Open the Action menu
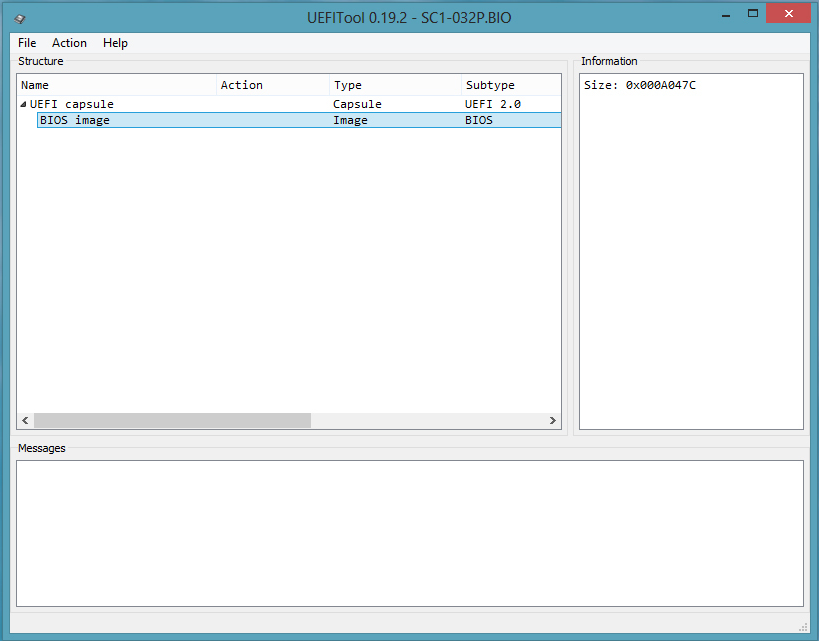 pos(69,43)
